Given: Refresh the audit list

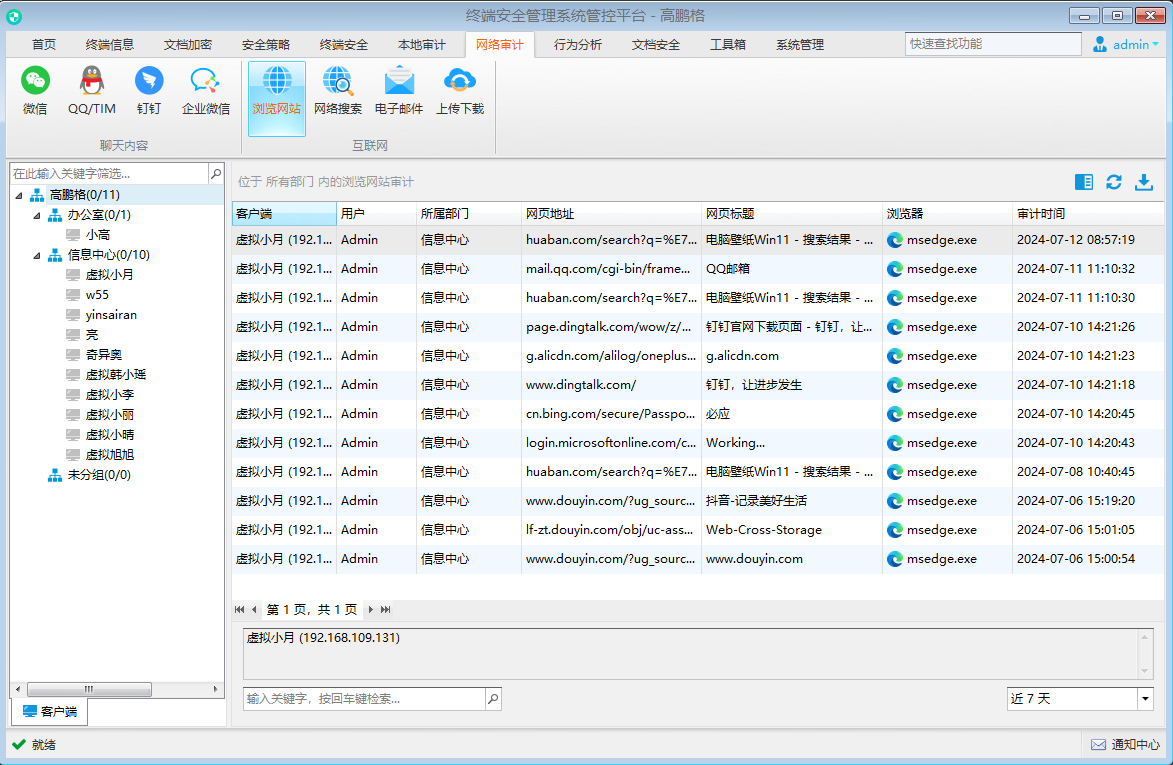Looking at the screenshot, I should (1114, 182).
